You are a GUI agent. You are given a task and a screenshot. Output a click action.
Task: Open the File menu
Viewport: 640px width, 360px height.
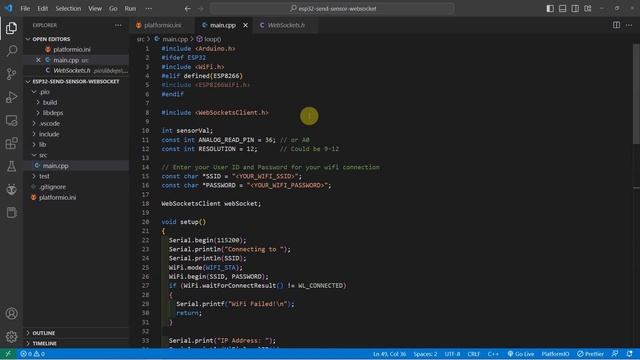[25, 9]
